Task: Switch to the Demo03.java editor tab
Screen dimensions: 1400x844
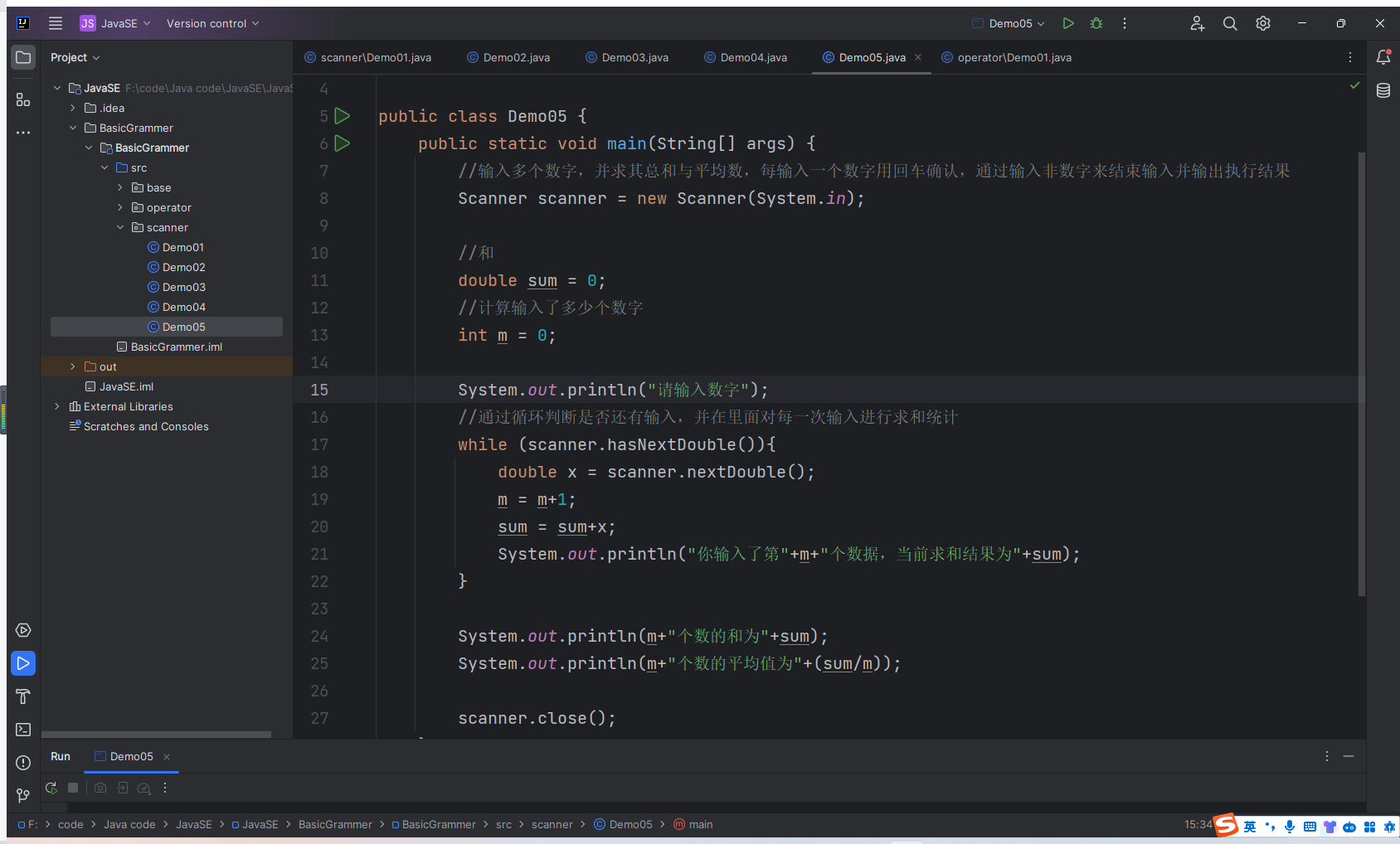Action: tap(634, 57)
